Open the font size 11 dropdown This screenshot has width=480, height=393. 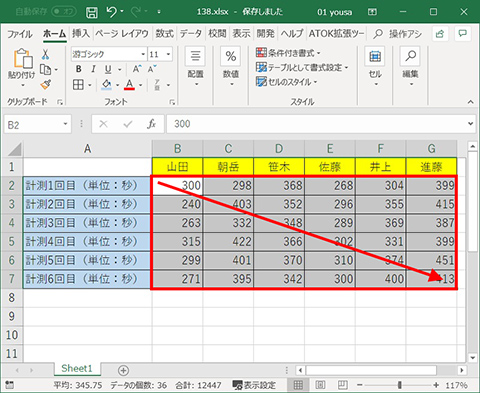(x=168, y=54)
